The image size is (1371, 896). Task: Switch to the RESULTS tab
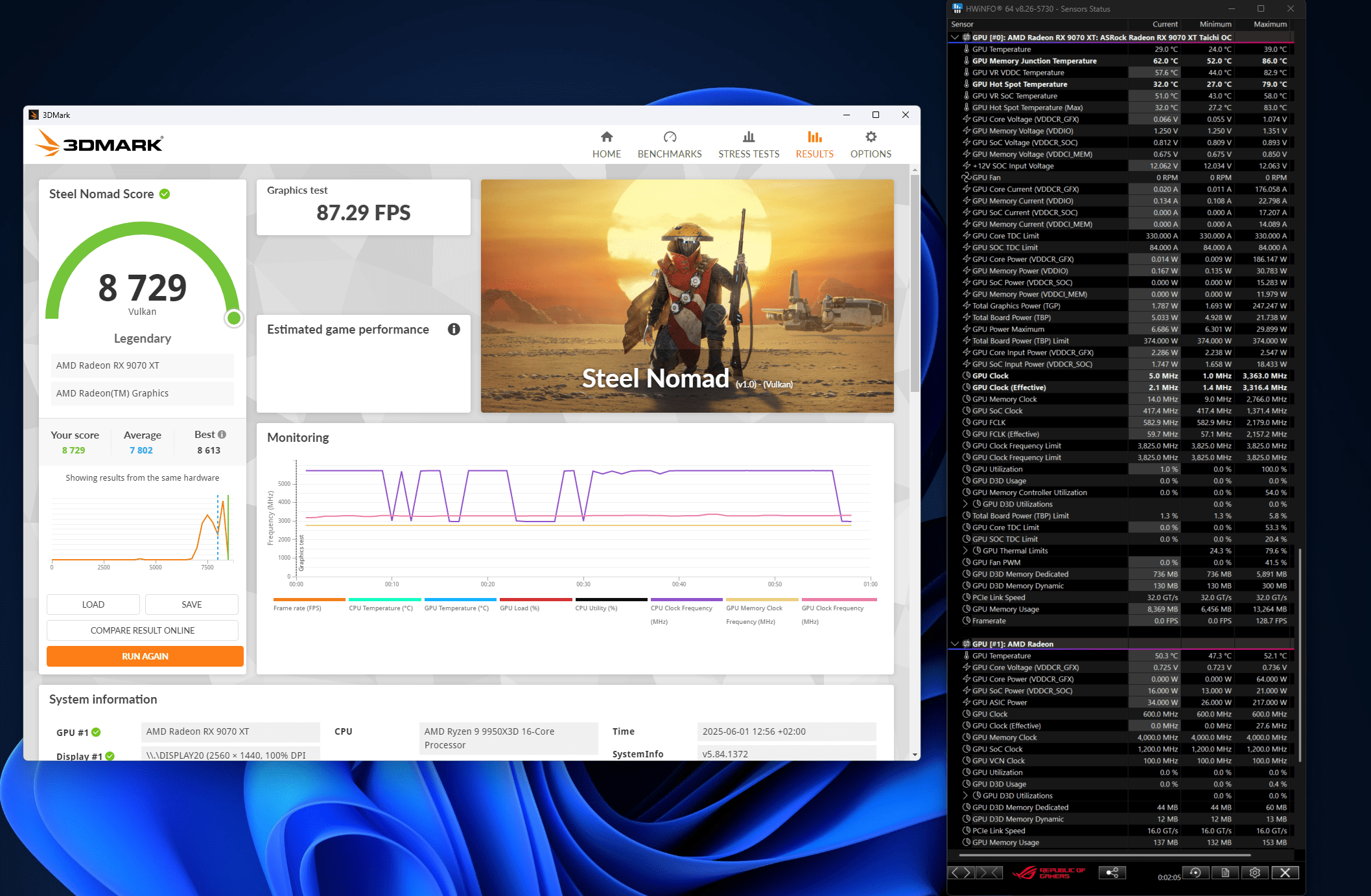pyautogui.click(x=814, y=144)
